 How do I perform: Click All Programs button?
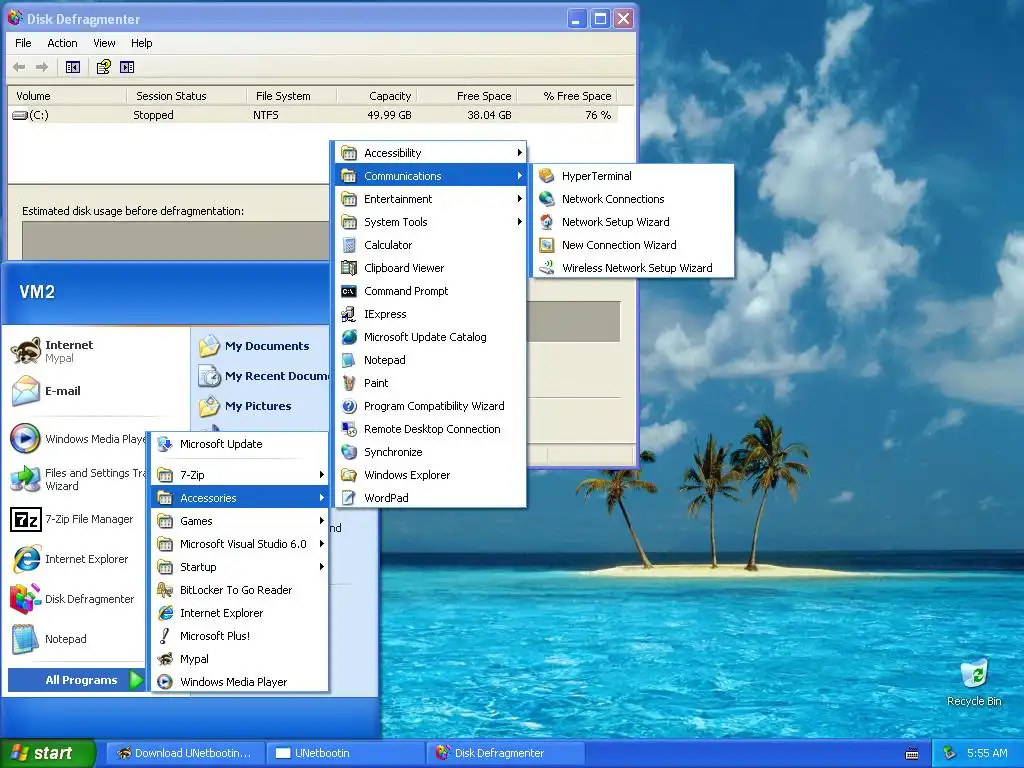pos(76,680)
